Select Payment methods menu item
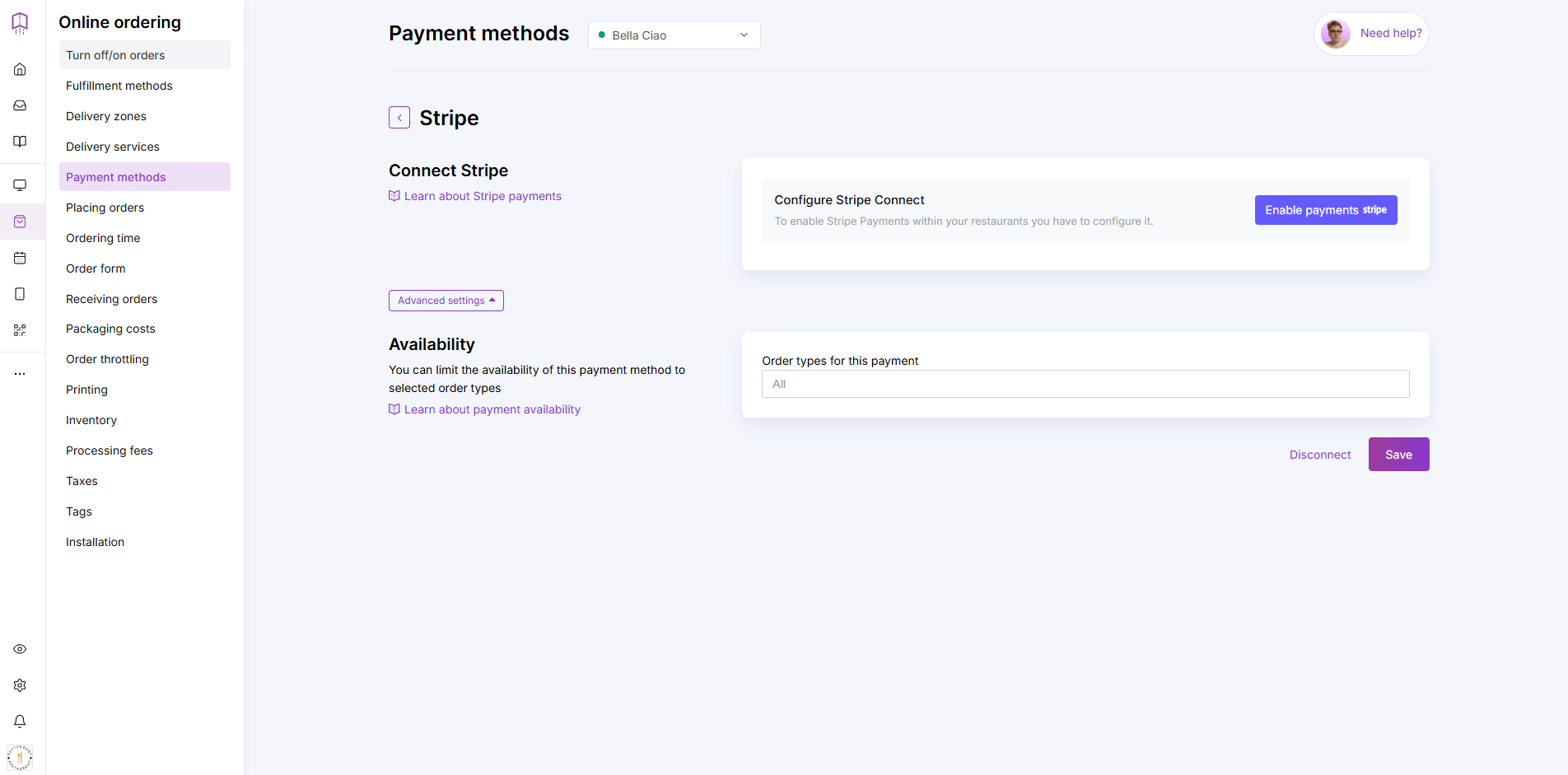The width and height of the screenshot is (1568, 775). [x=145, y=177]
